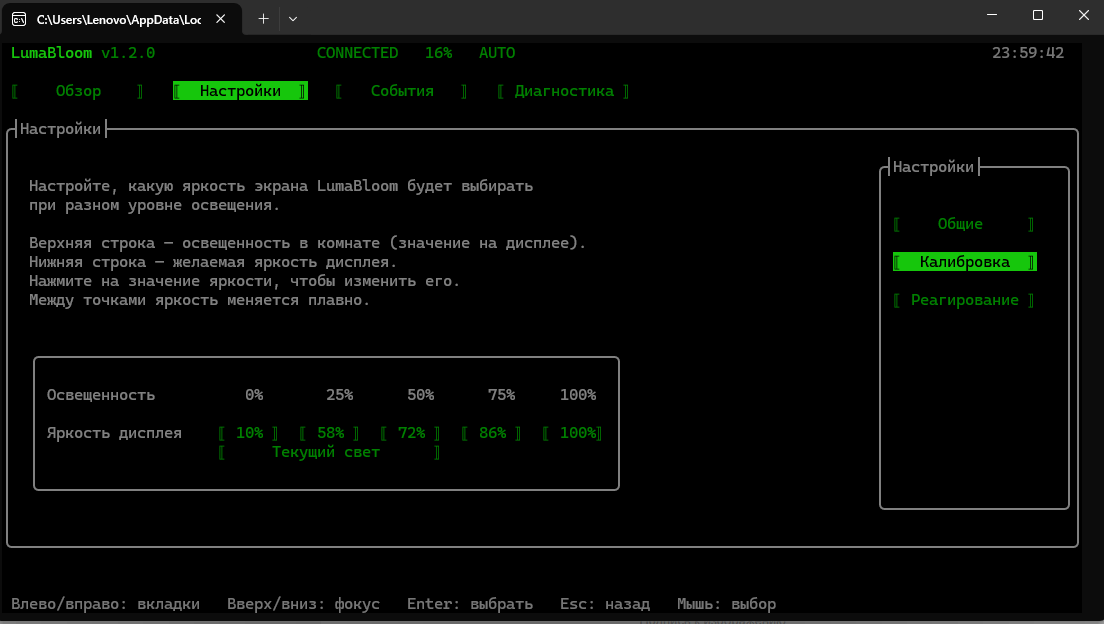
Task: Click the Текущий свет button
Action: coord(330,452)
